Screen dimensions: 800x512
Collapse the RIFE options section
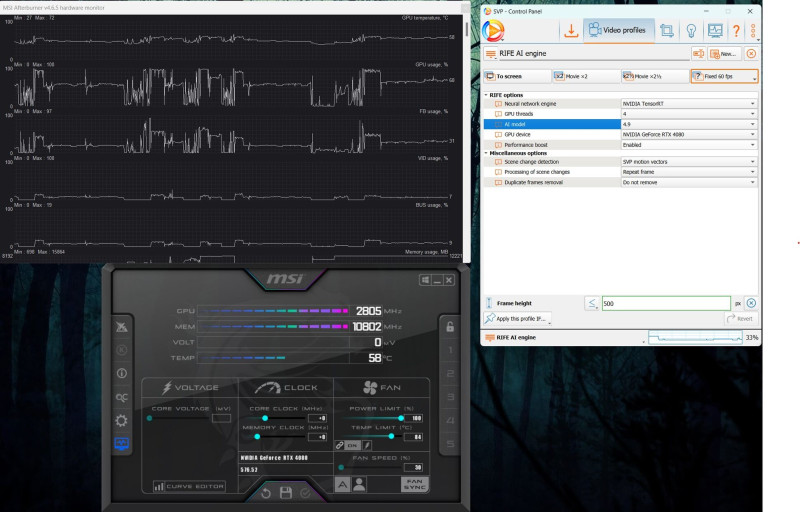(486, 95)
